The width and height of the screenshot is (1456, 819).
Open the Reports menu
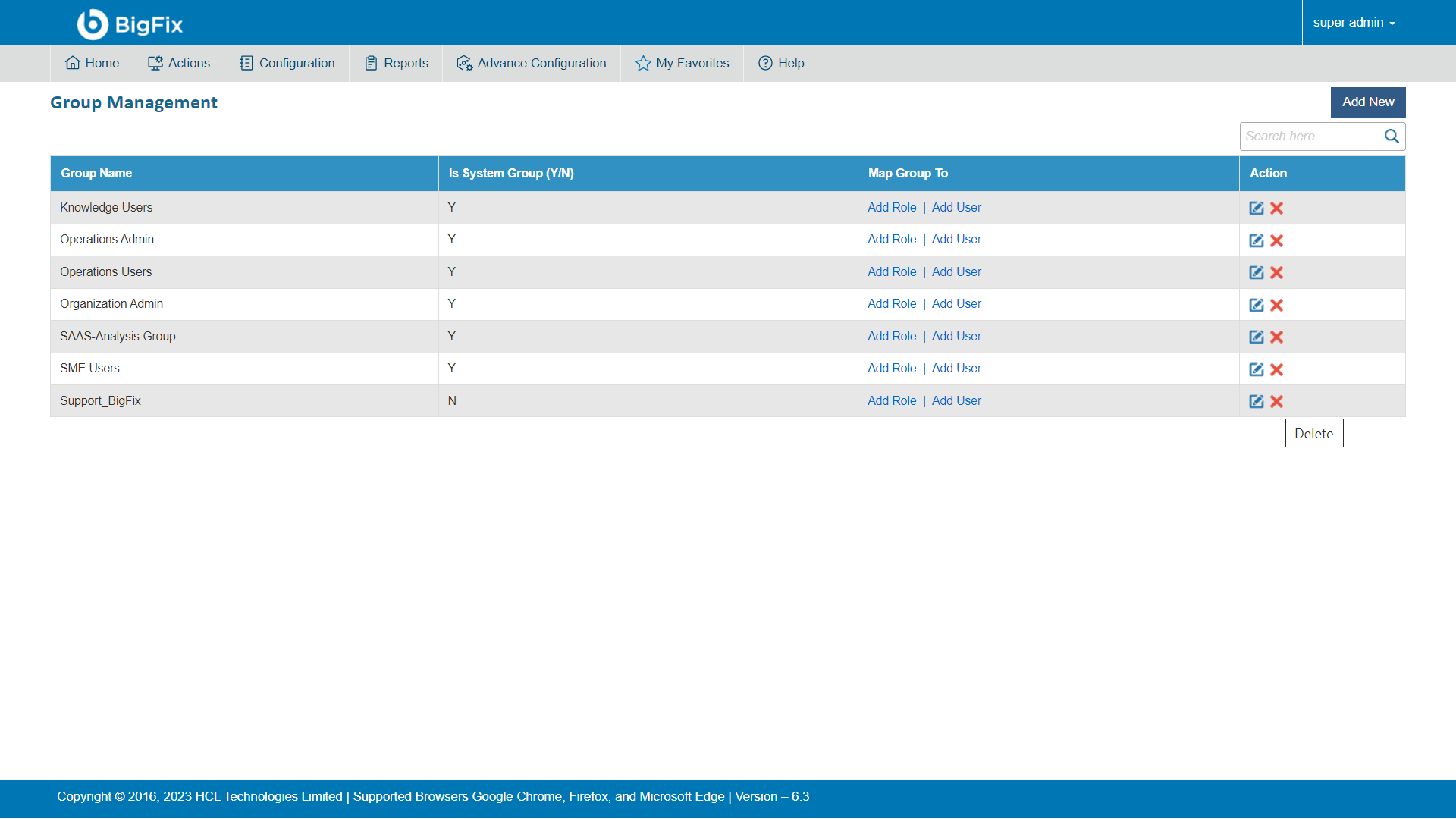[x=396, y=64]
